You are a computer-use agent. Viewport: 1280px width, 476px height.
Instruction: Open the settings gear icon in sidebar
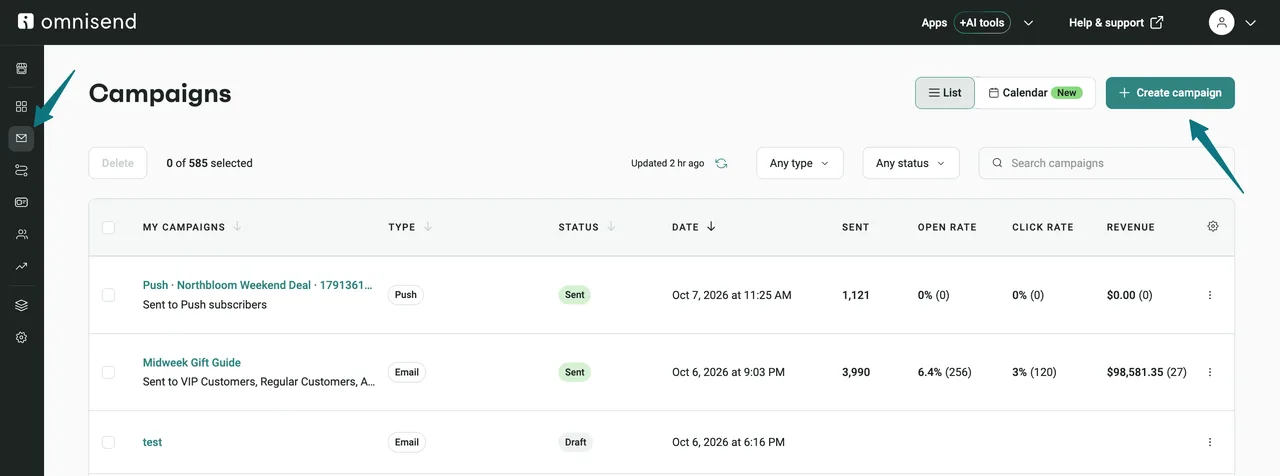pyautogui.click(x=22, y=337)
